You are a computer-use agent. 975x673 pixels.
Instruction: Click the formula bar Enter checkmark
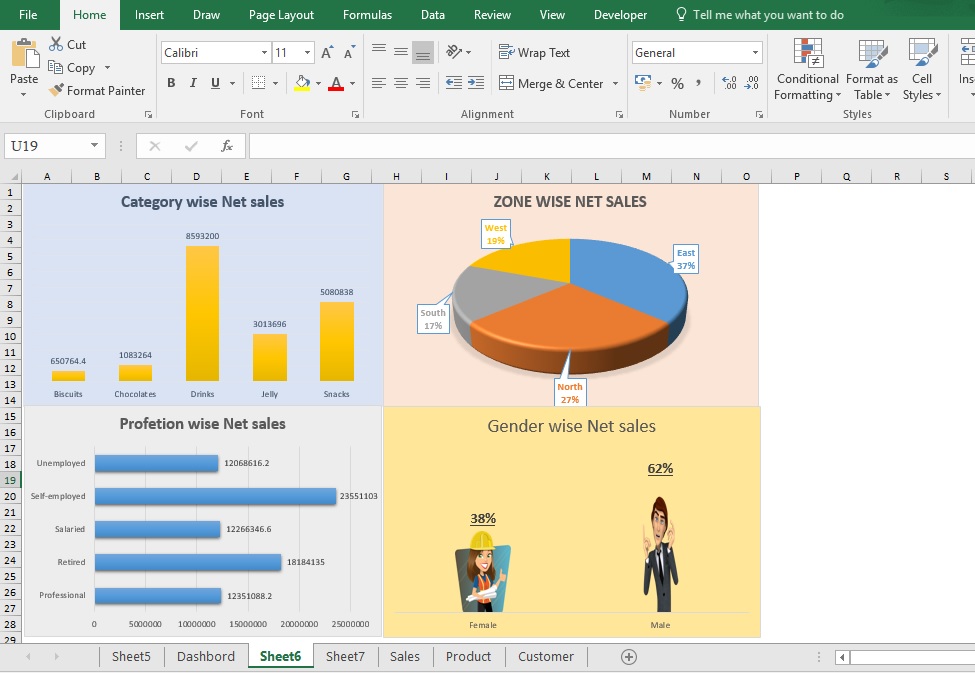191,146
